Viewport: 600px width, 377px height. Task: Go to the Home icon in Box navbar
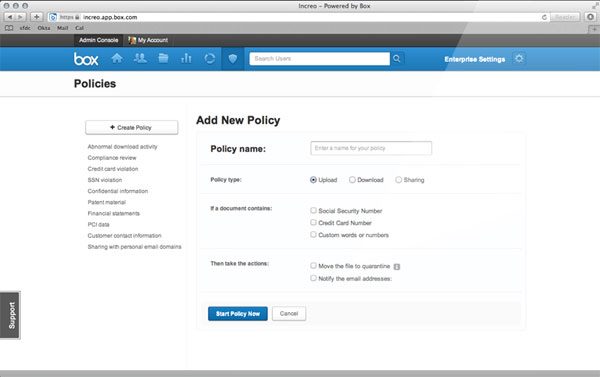click(117, 58)
